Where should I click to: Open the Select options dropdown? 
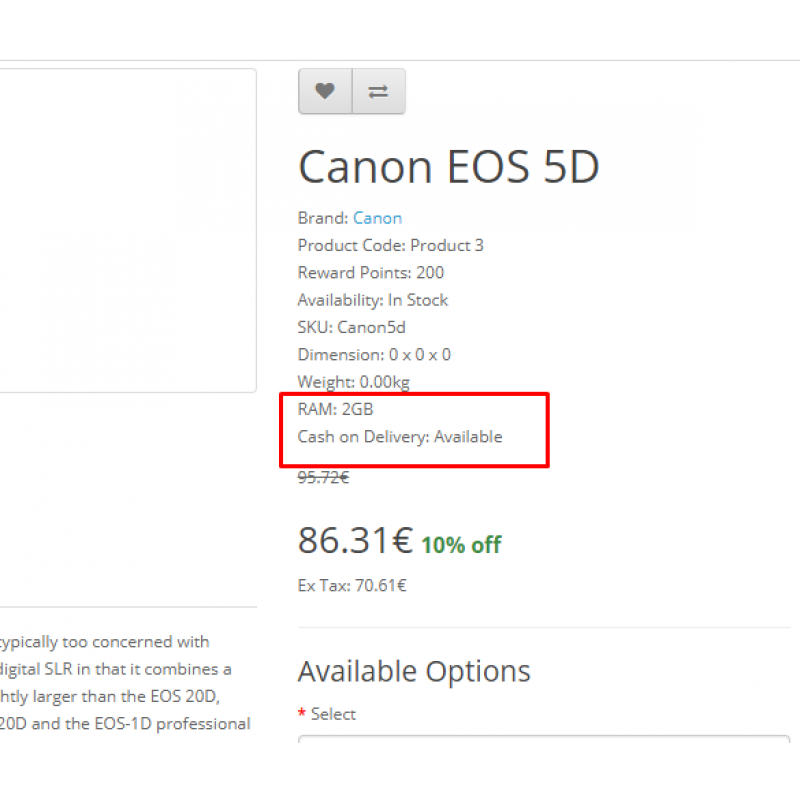544,739
